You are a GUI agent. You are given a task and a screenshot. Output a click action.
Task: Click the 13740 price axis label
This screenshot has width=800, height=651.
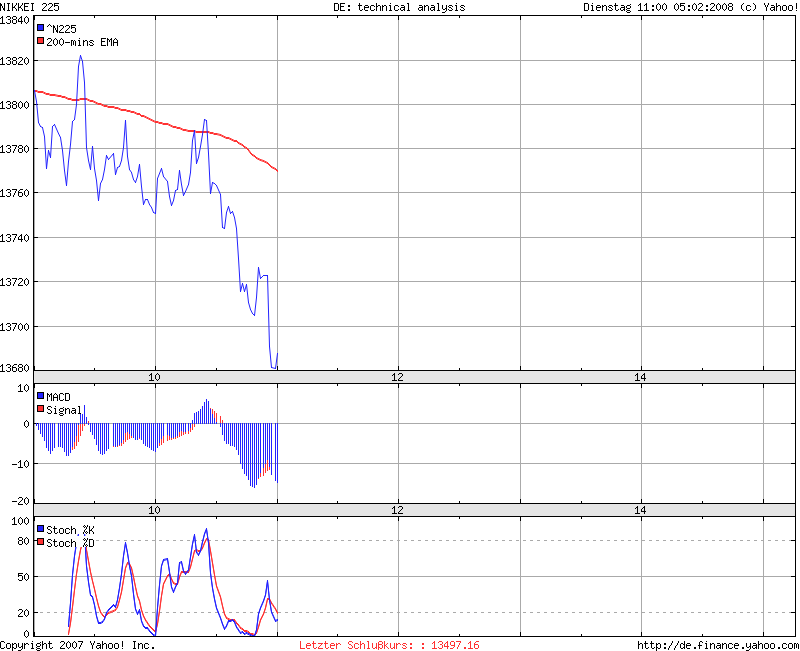pyautogui.click(x=15, y=238)
